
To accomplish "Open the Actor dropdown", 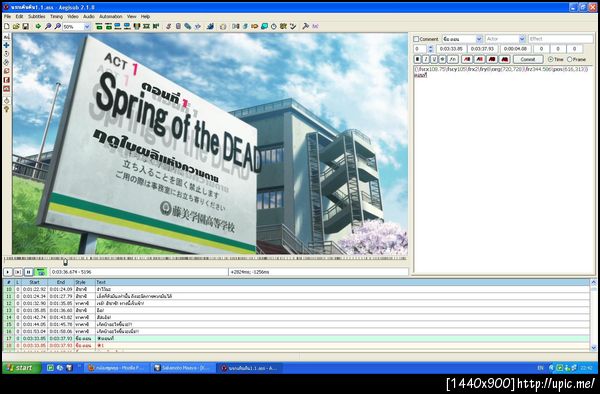I will point(522,39).
